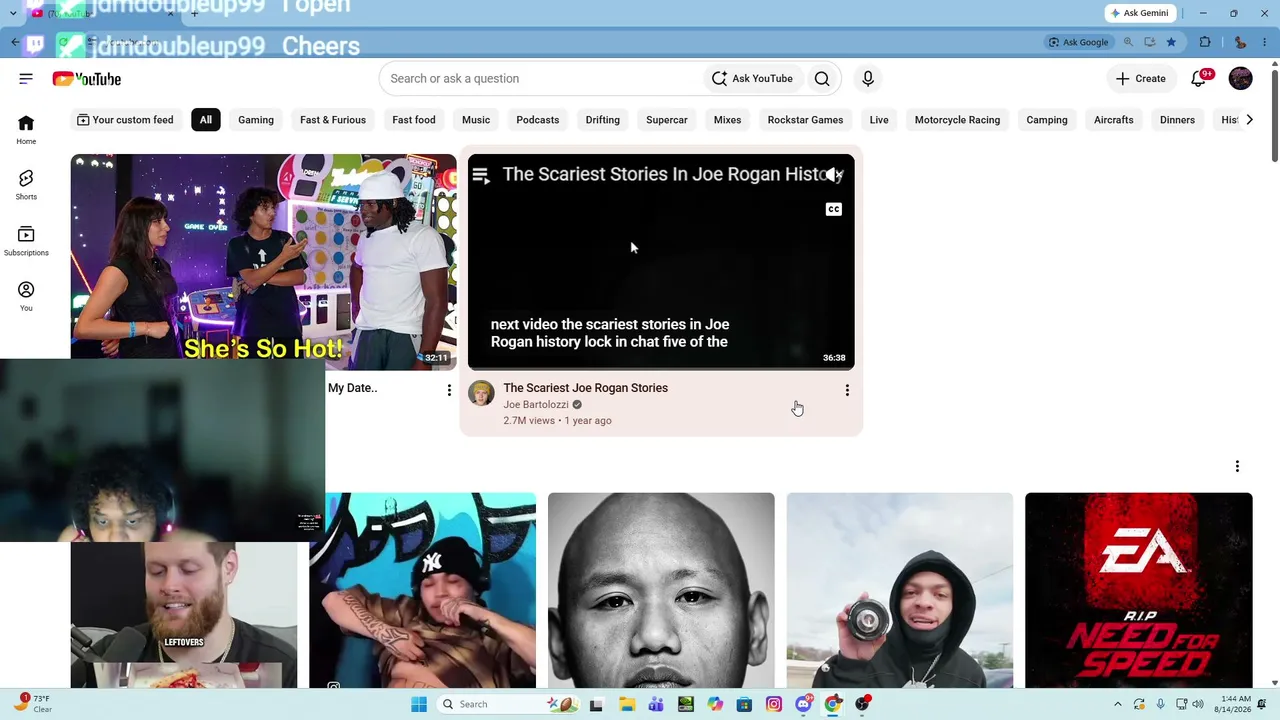
Task: Click the Windows taskbar search box
Action: point(510,704)
